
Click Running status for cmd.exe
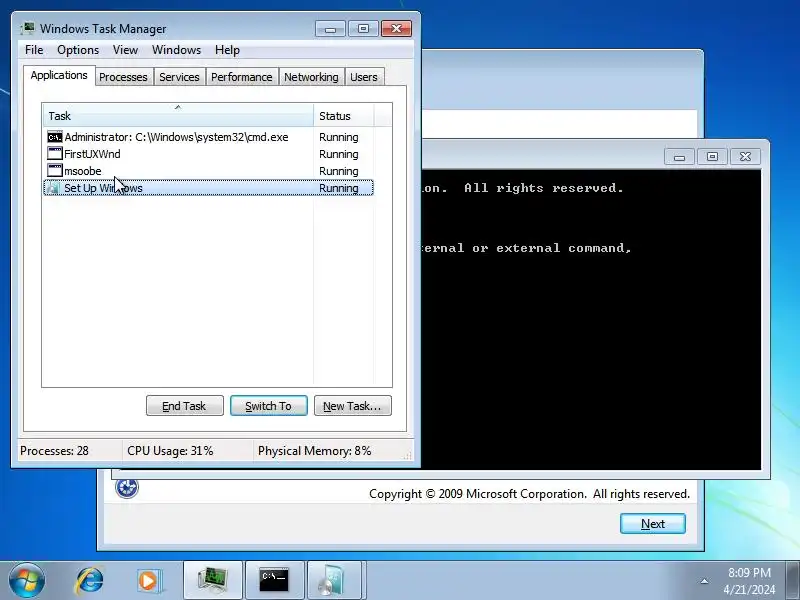[x=339, y=137]
